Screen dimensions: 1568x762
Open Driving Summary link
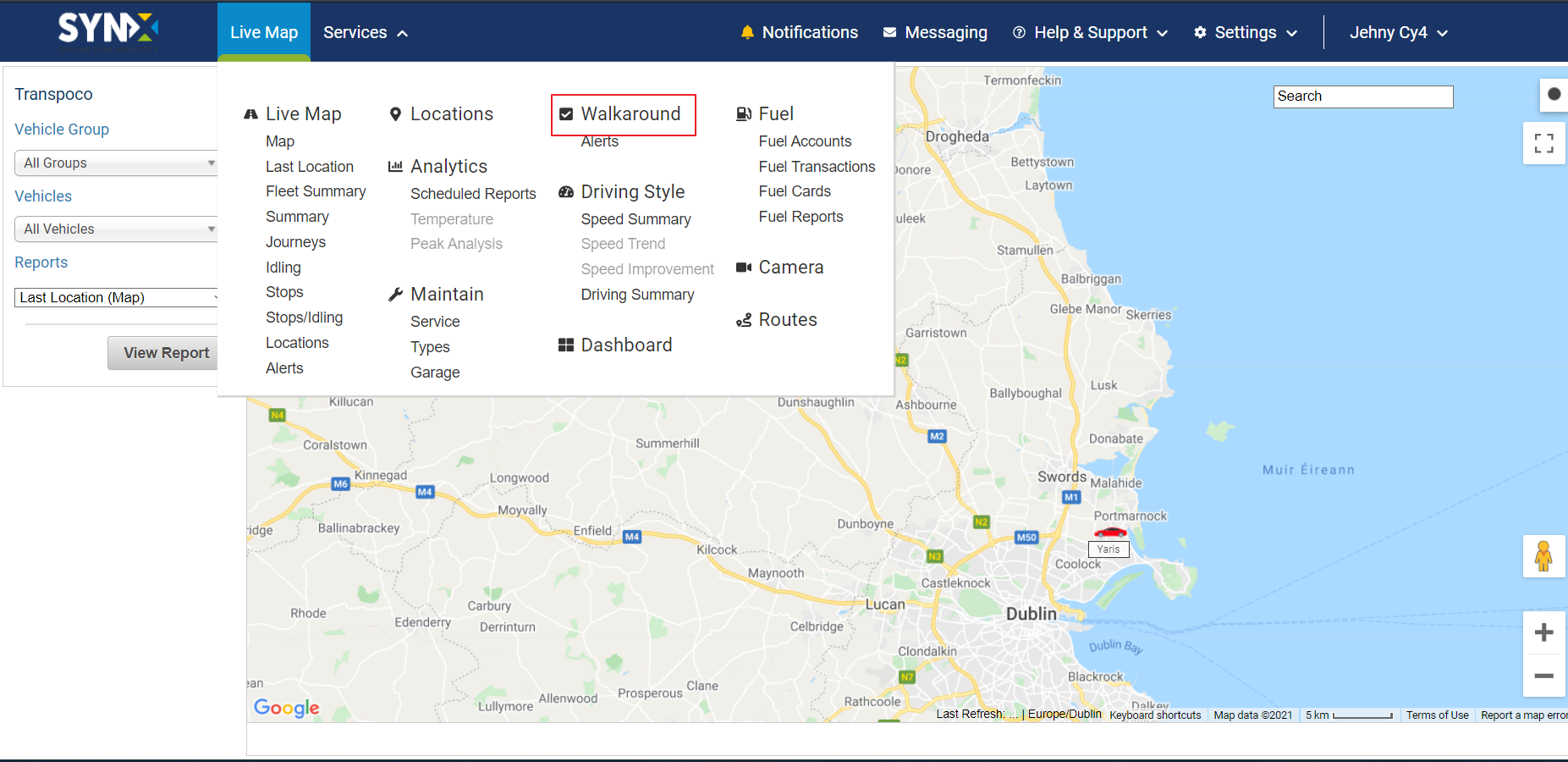pyautogui.click(x=637, y=295)
